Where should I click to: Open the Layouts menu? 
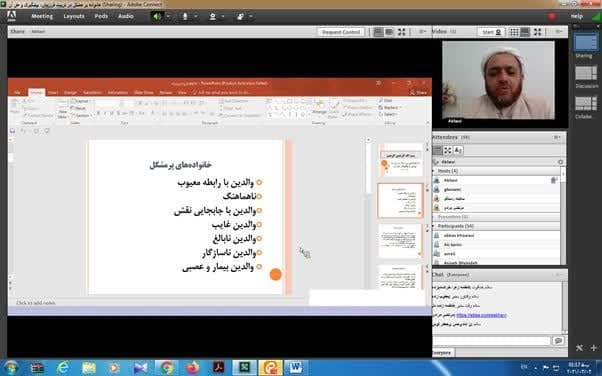coord(74,16)
